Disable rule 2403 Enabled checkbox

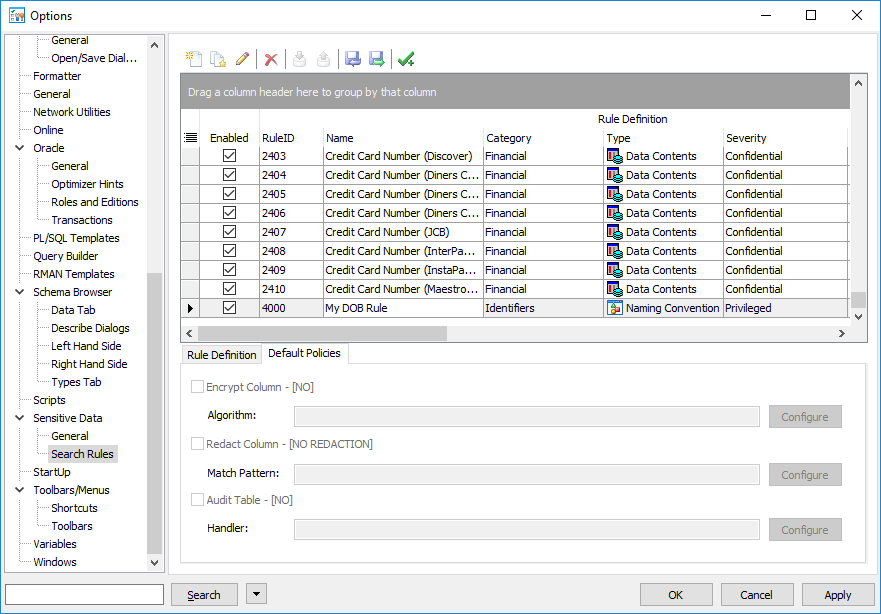[x=229, y=156]
